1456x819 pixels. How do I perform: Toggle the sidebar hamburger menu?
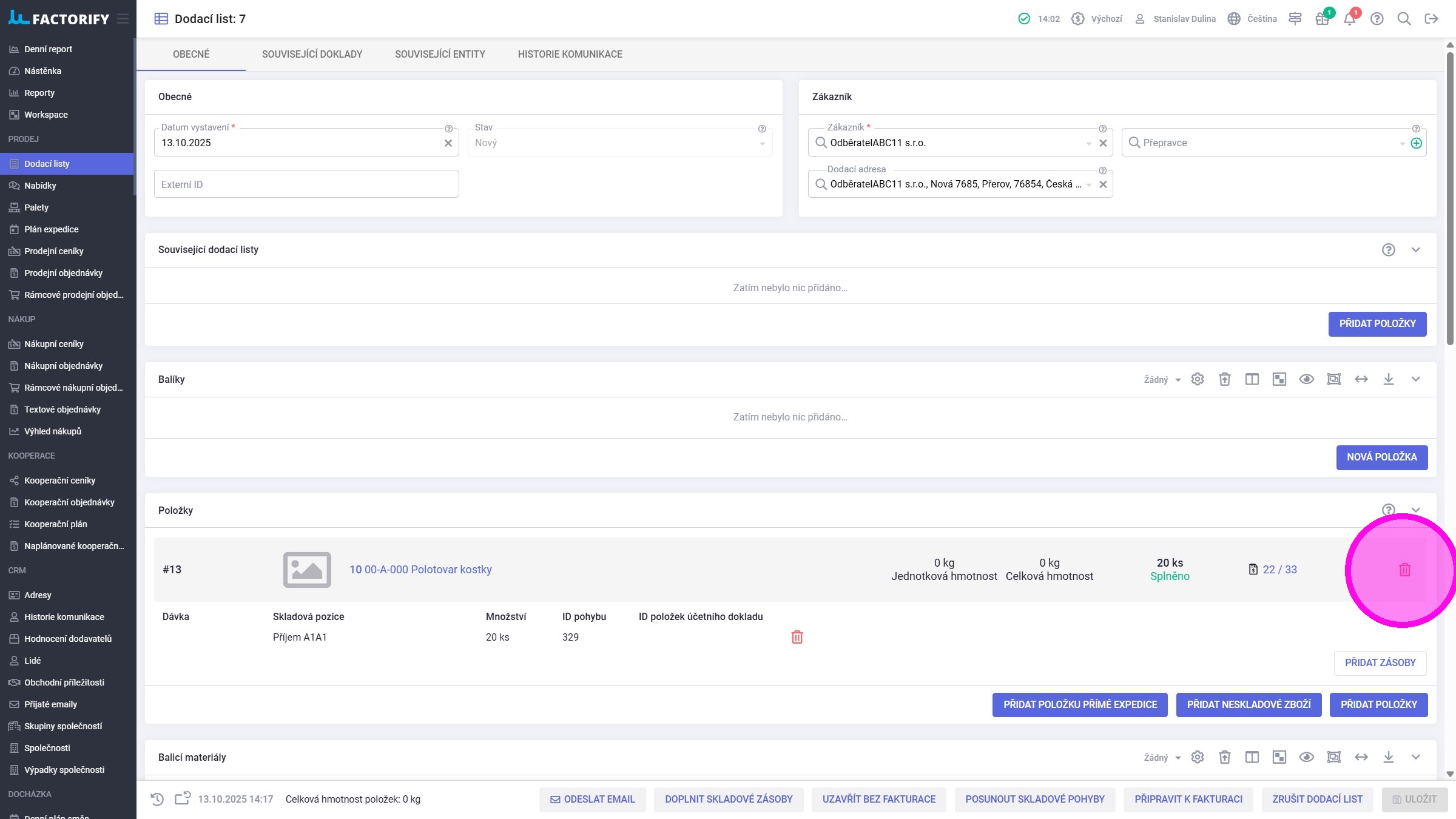123,19
